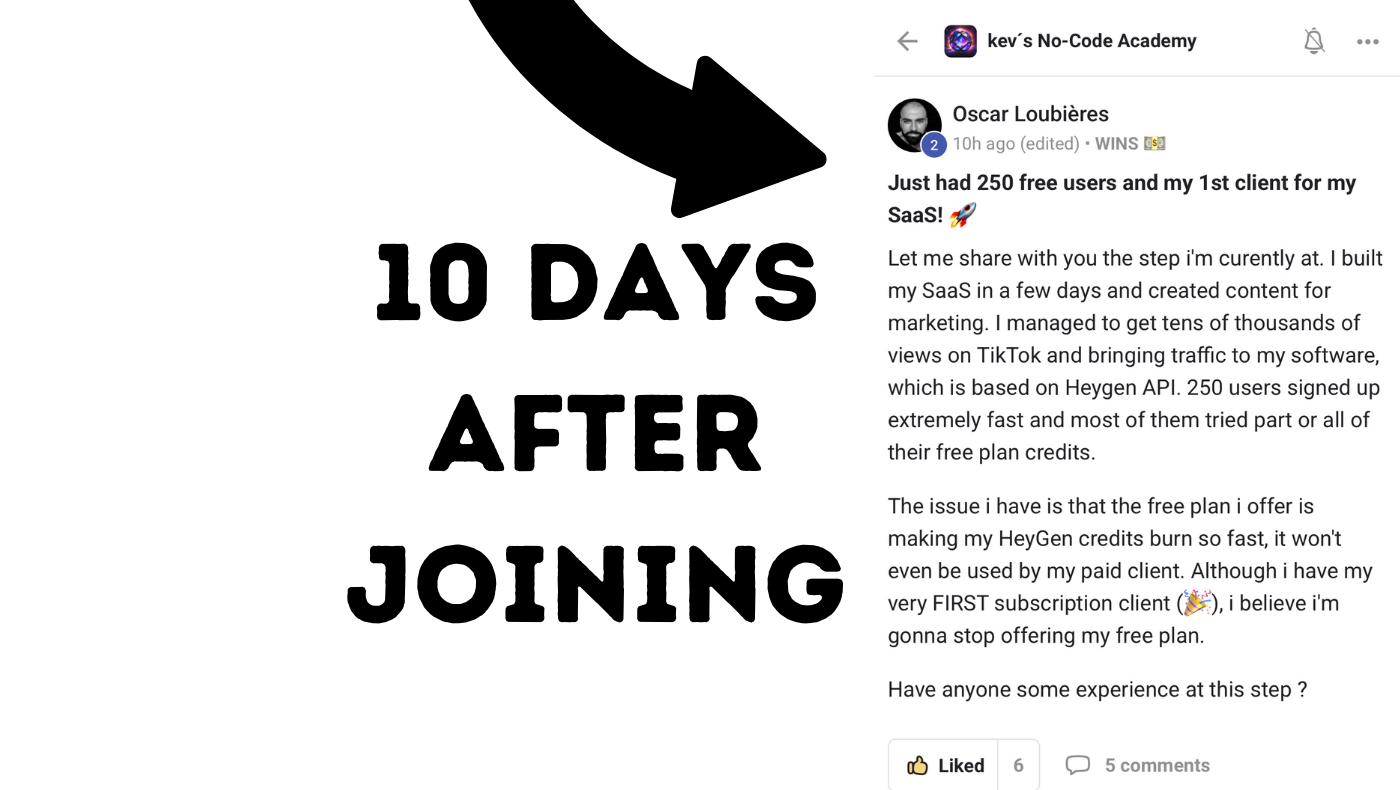
Task: Click the money emoji beside WINS
Action: click(x=1155, y=144)
